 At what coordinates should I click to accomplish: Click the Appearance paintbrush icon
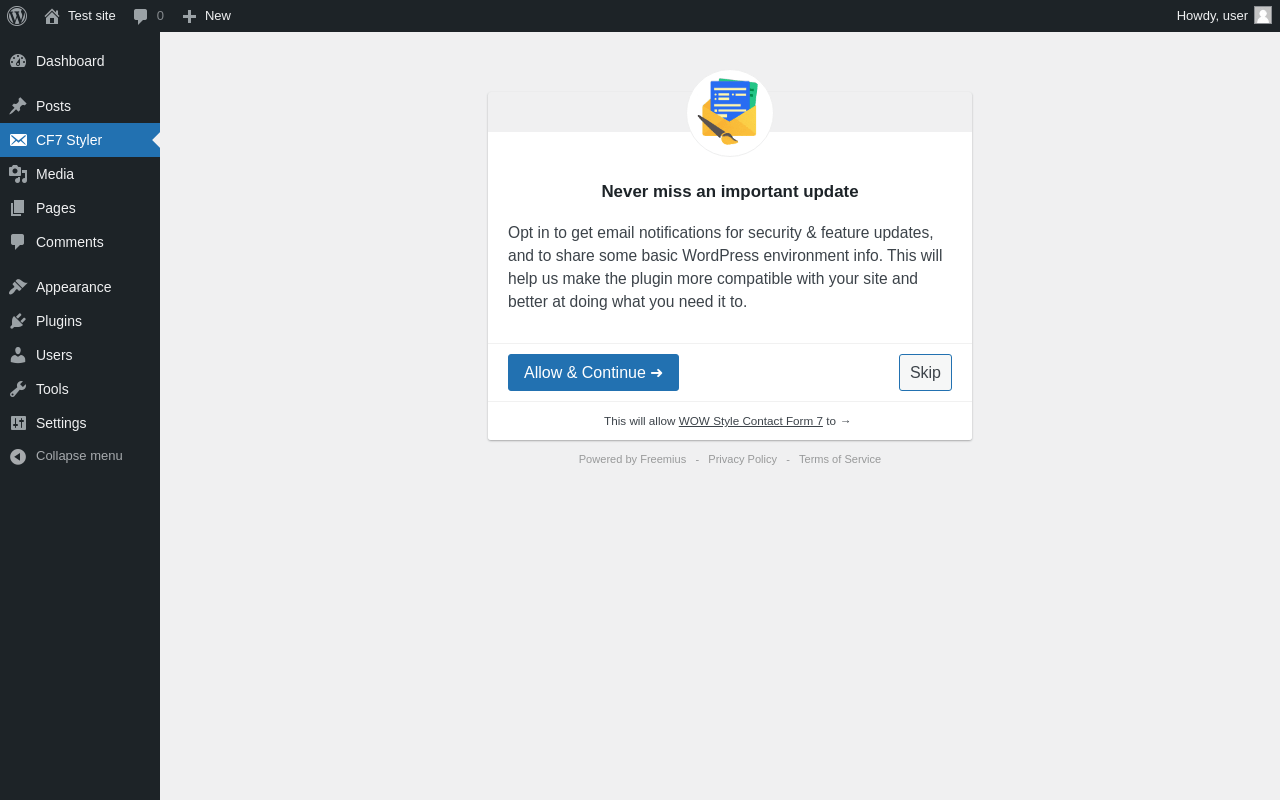click(x=18, y=287)
